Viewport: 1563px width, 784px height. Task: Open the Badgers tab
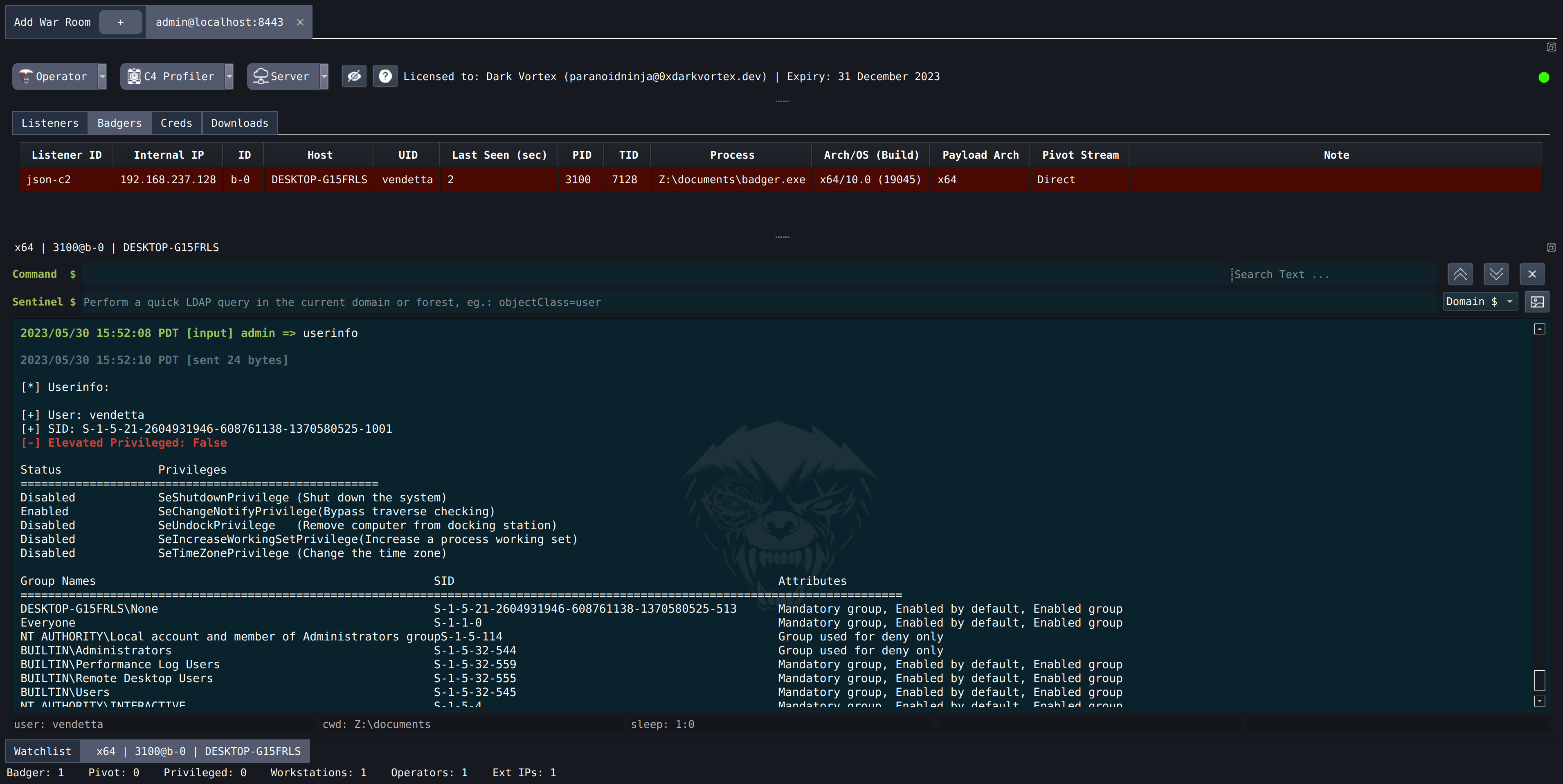coord(119,123)
